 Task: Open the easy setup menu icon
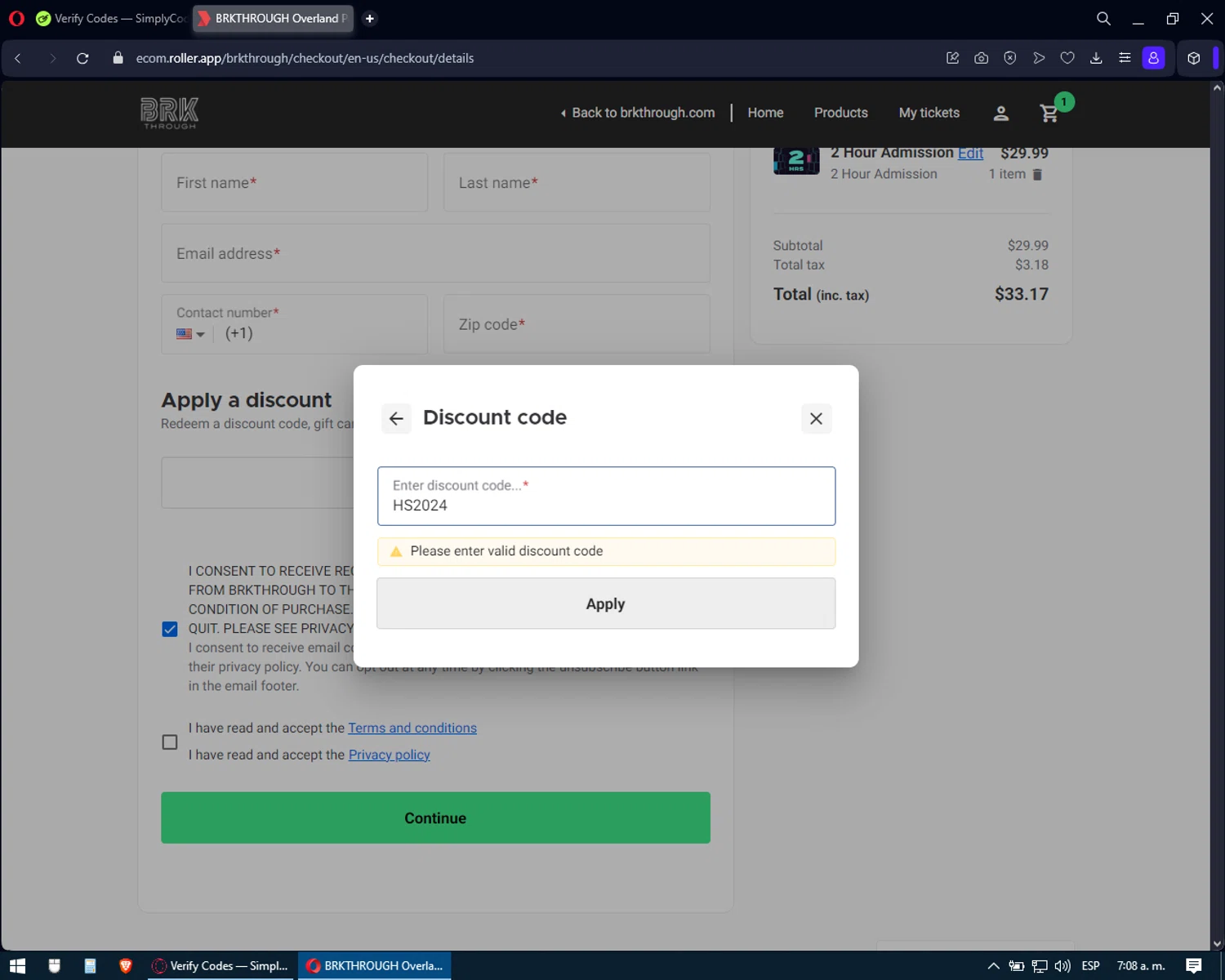coord(1125,58)
